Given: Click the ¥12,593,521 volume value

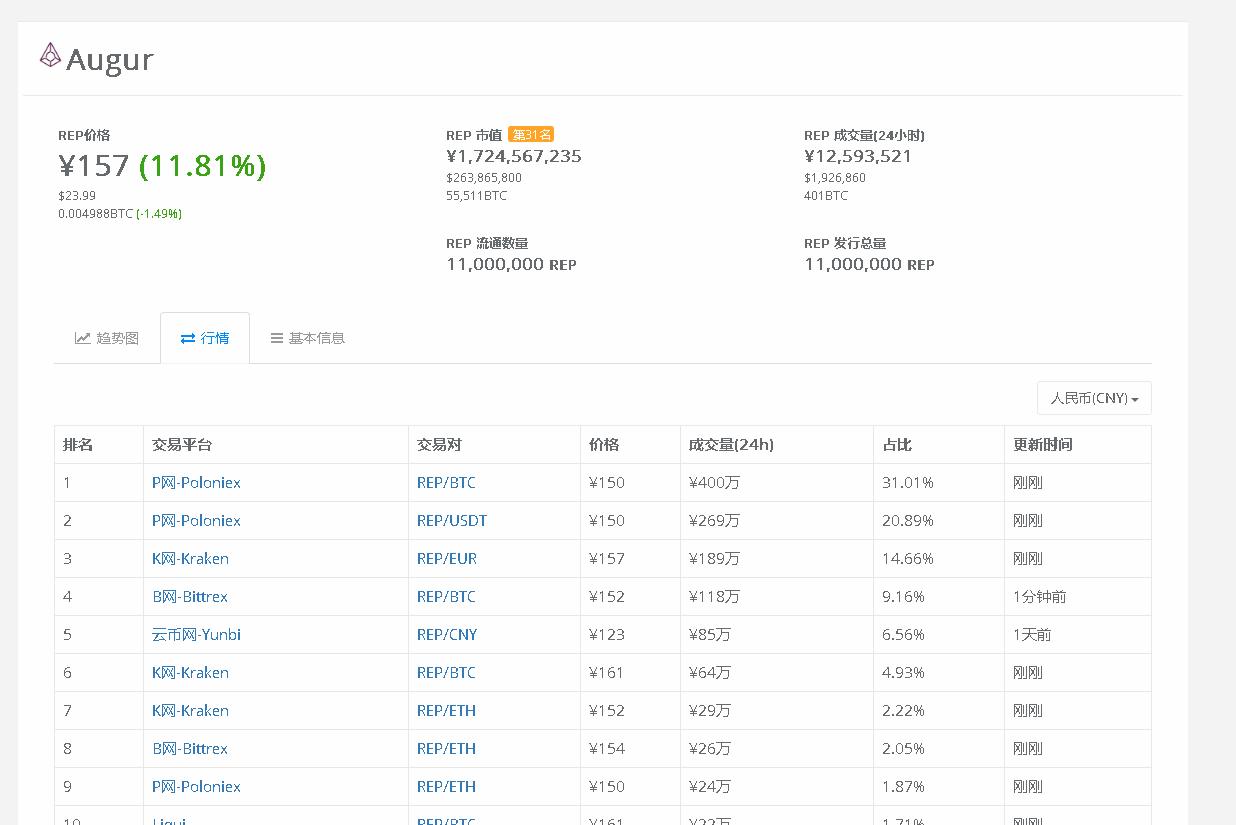Looking at the screenshot, I should (x=858, y=156).
